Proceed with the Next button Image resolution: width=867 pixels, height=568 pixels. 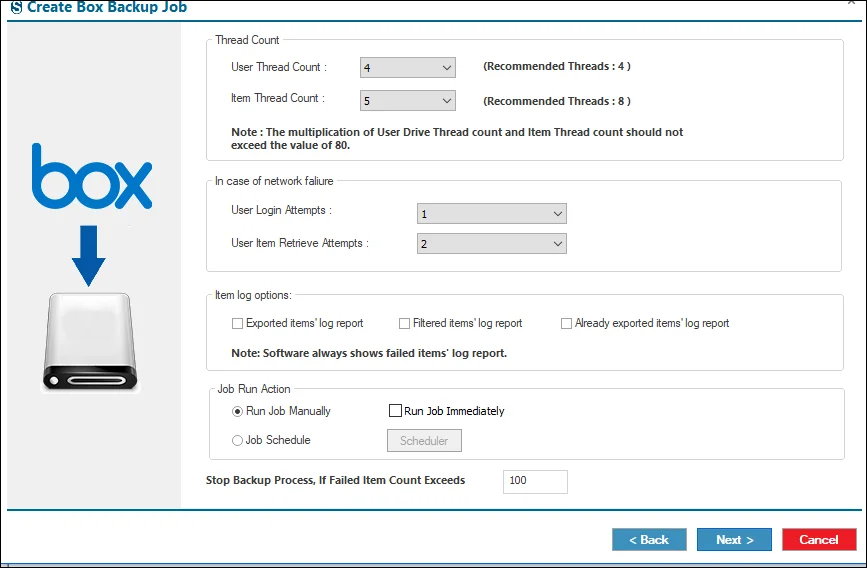coord(734,540)
